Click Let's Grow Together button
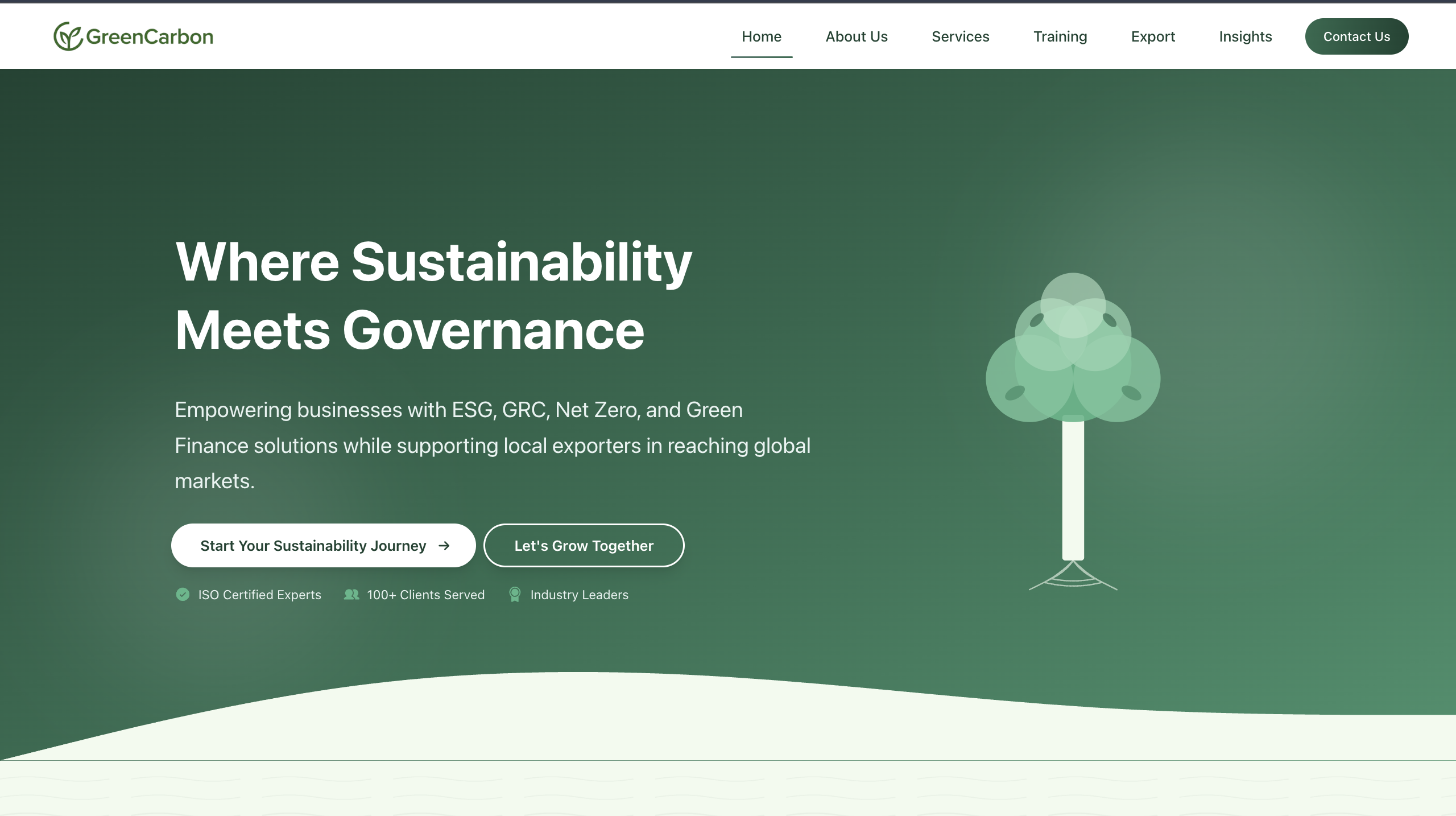The width and height of the screenshot is (1456, 816). click(584, 546)
